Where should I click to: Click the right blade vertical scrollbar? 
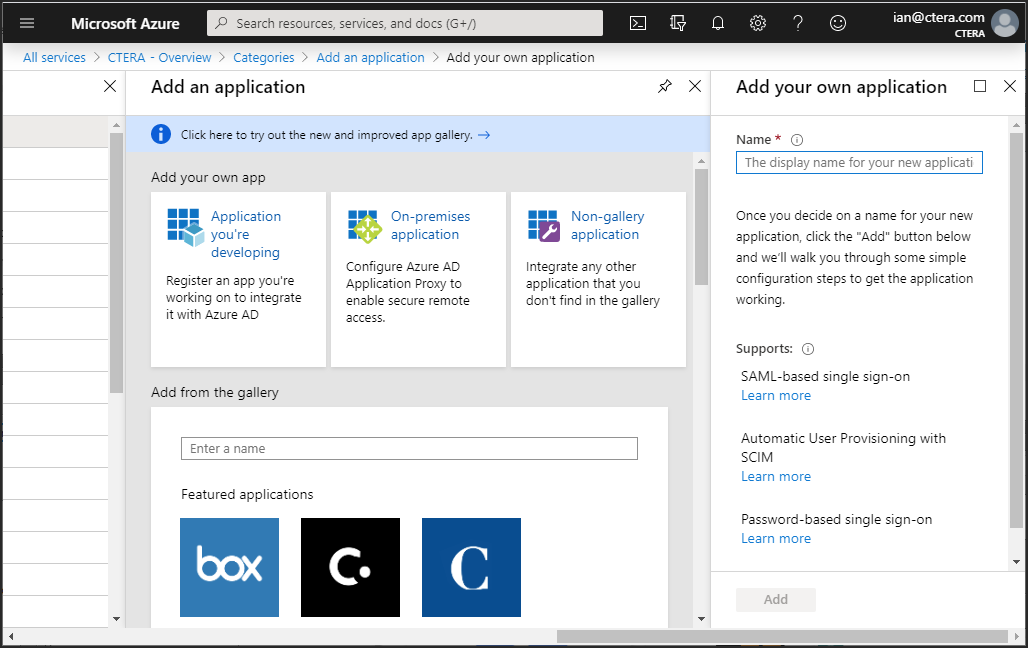[1016, 331]
